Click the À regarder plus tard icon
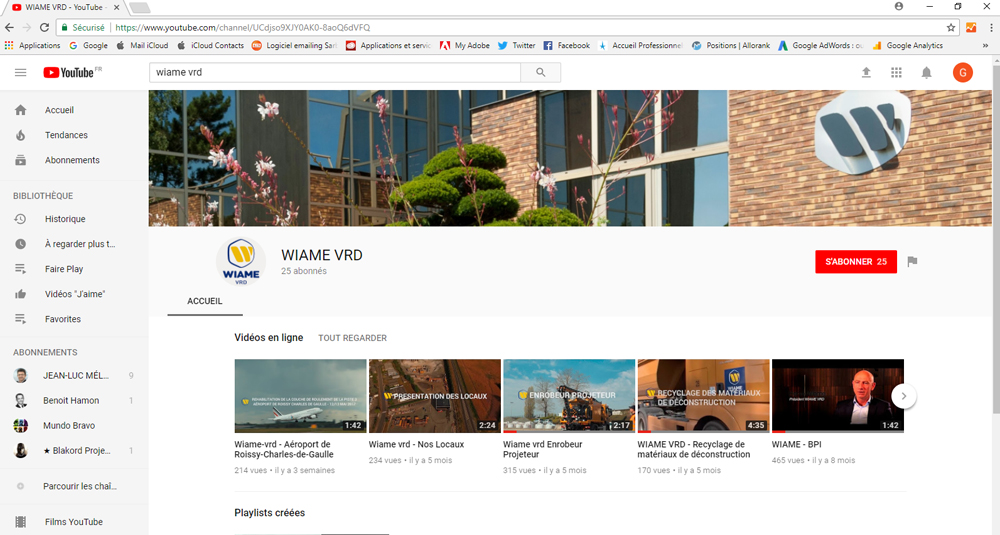The width and height of the screenshot is (1000, 535). 20,244
